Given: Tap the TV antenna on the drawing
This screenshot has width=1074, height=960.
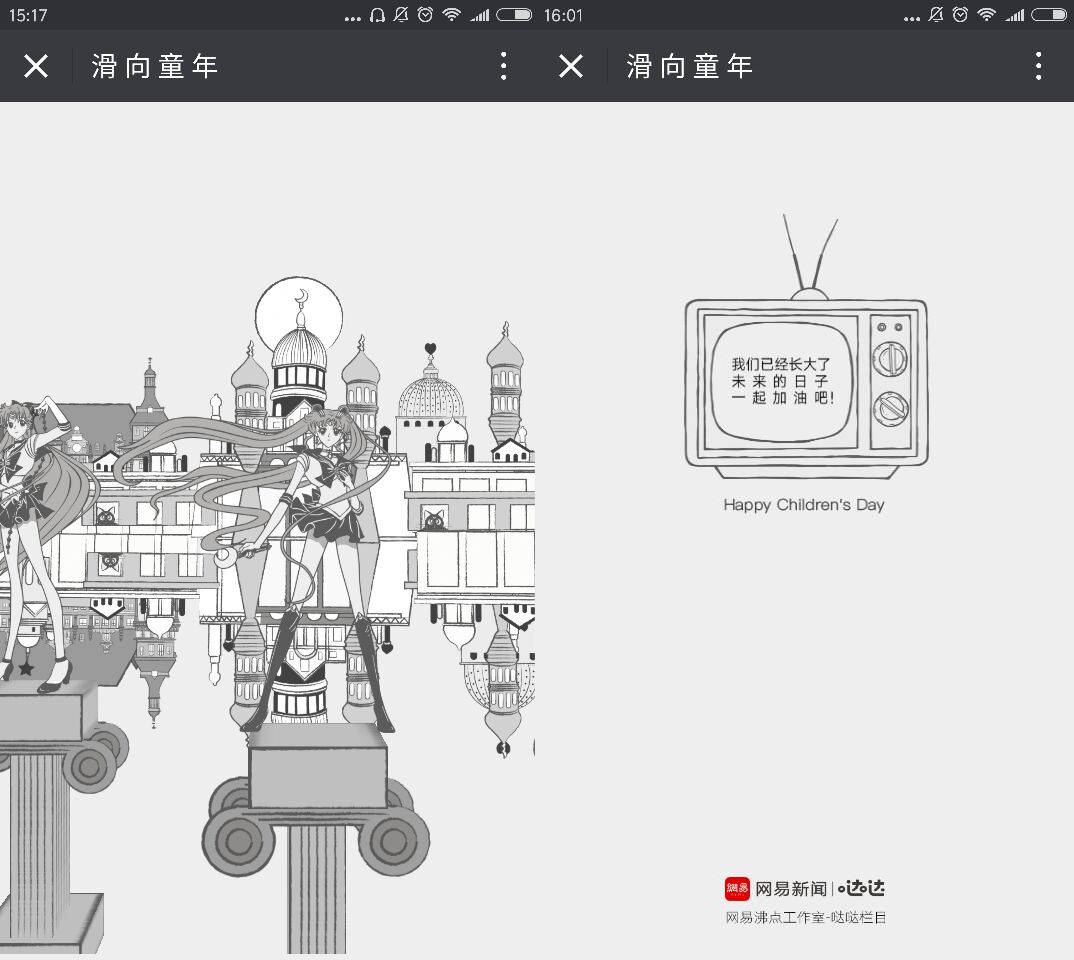Looking at the screenshot, I should coord(810,257).
